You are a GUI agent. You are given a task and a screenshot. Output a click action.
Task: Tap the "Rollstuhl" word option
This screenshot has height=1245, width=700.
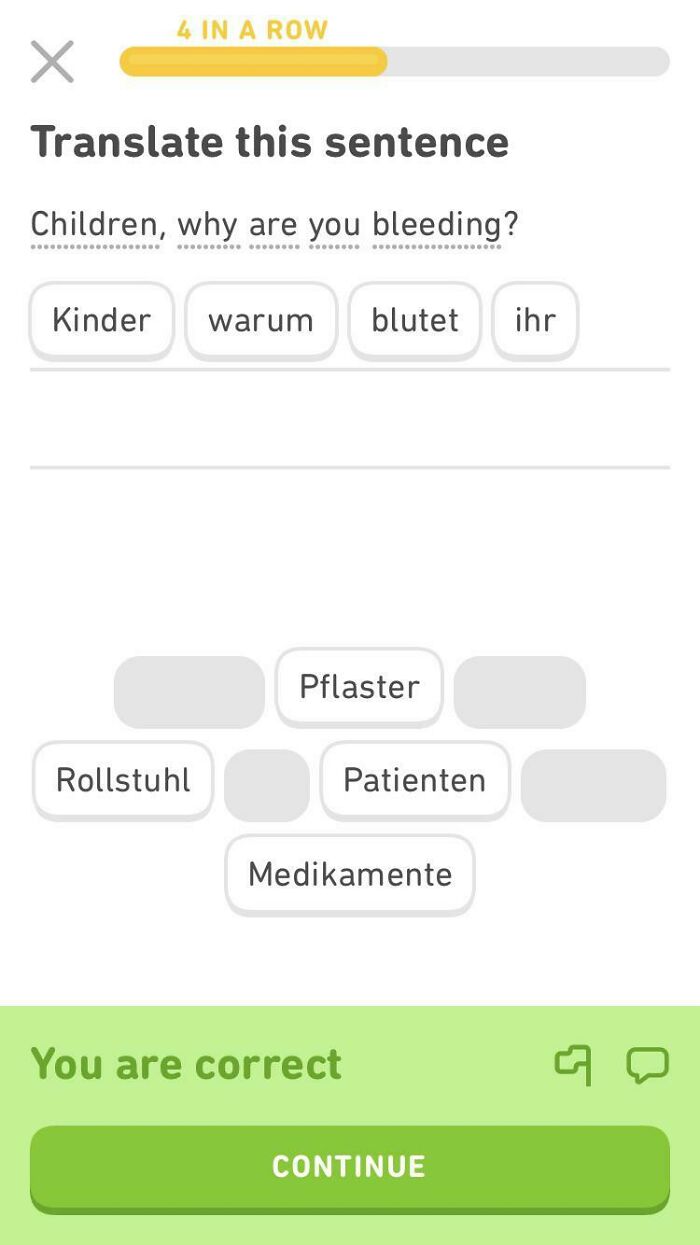coord(122,780)
